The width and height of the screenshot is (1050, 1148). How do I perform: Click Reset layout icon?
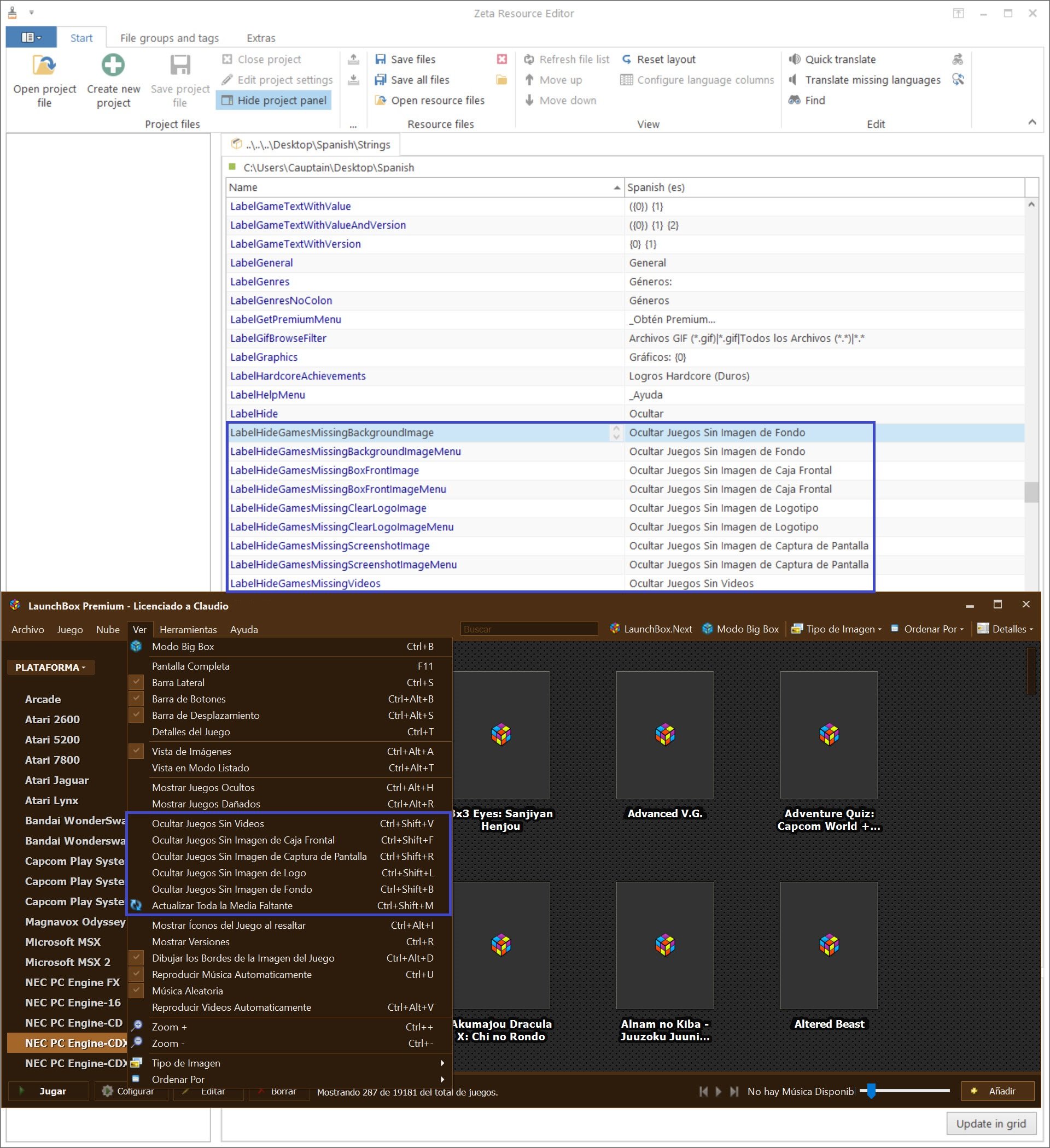(x=627, y=59)
